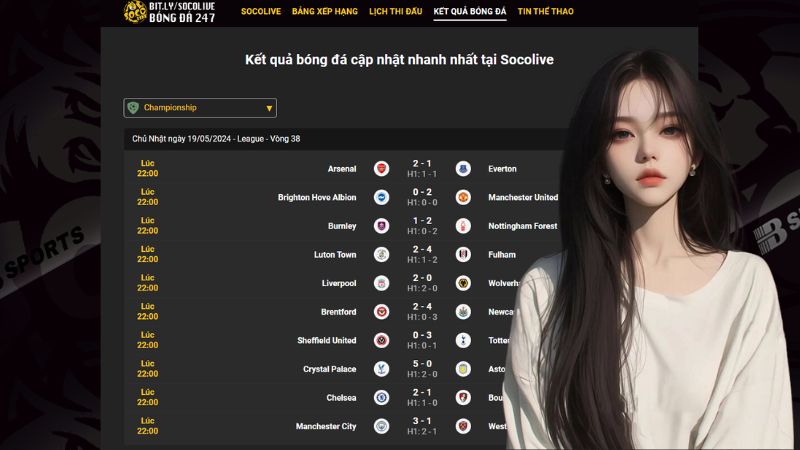Click the Manchester United club crest
The width and height of the screenshot is (800, 450).
click(463, 197)
